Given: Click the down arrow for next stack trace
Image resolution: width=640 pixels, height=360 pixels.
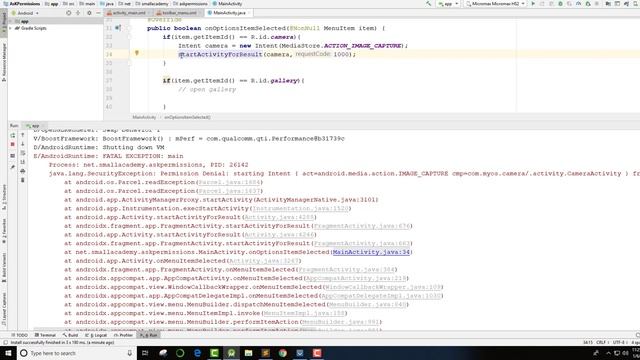Looking at the screenshot, I should 22,144.
